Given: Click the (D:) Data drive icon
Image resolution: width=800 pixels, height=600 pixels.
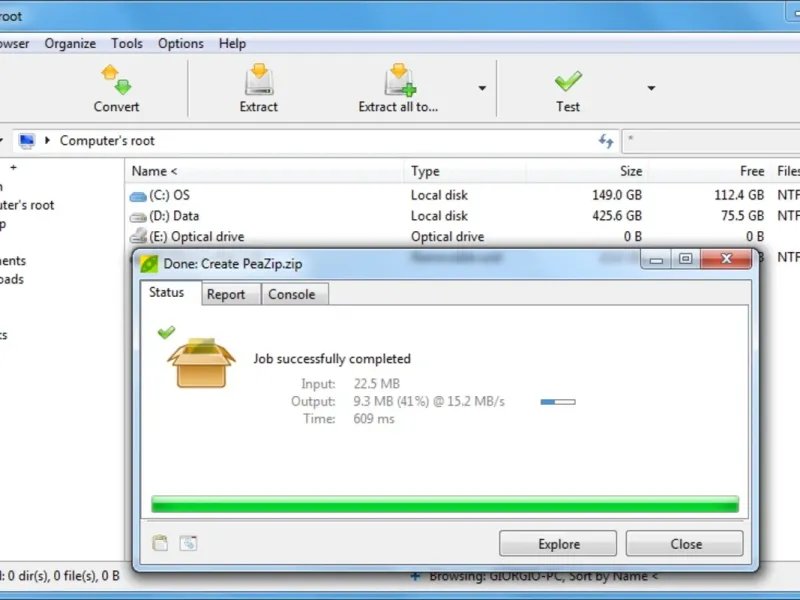Looking at the screenshot, I should pyautogui.click(x=138, y=217).
